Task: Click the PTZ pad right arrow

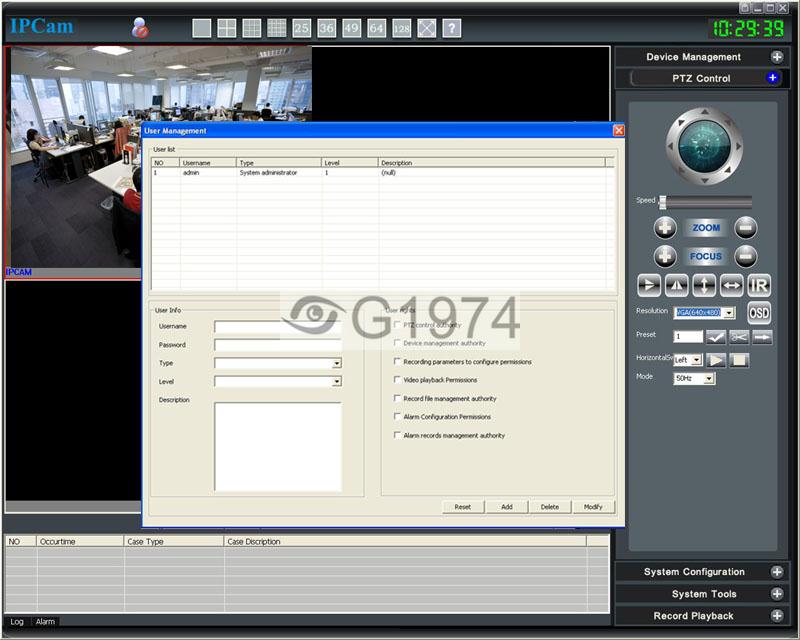Action: (738, 146)
